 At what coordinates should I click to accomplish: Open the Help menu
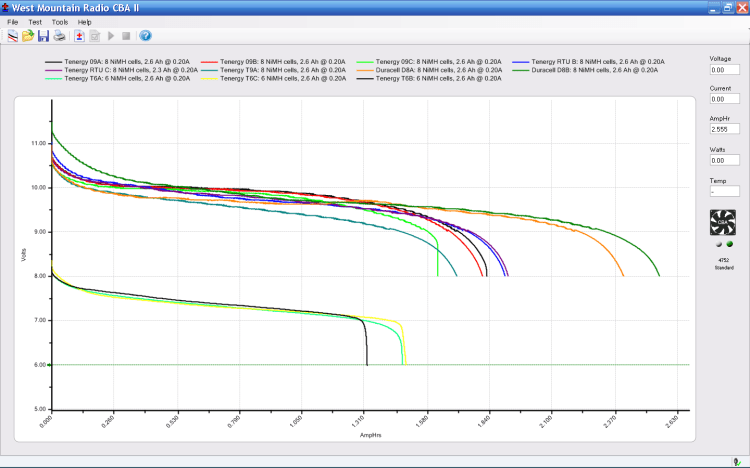pyautogui.click(x=85, y=21)
